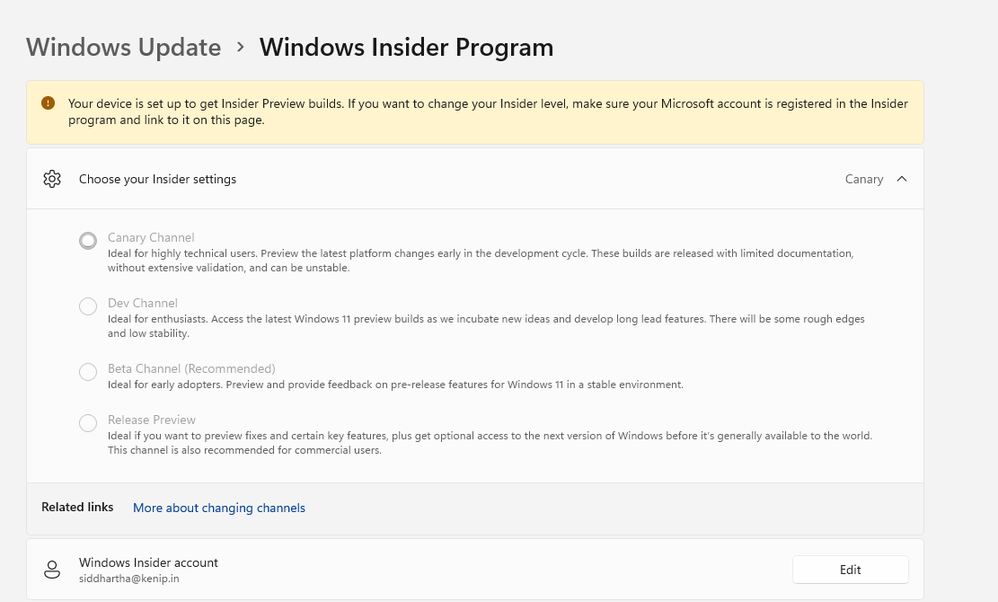Open "More about changing channels" link

point(219,508)
